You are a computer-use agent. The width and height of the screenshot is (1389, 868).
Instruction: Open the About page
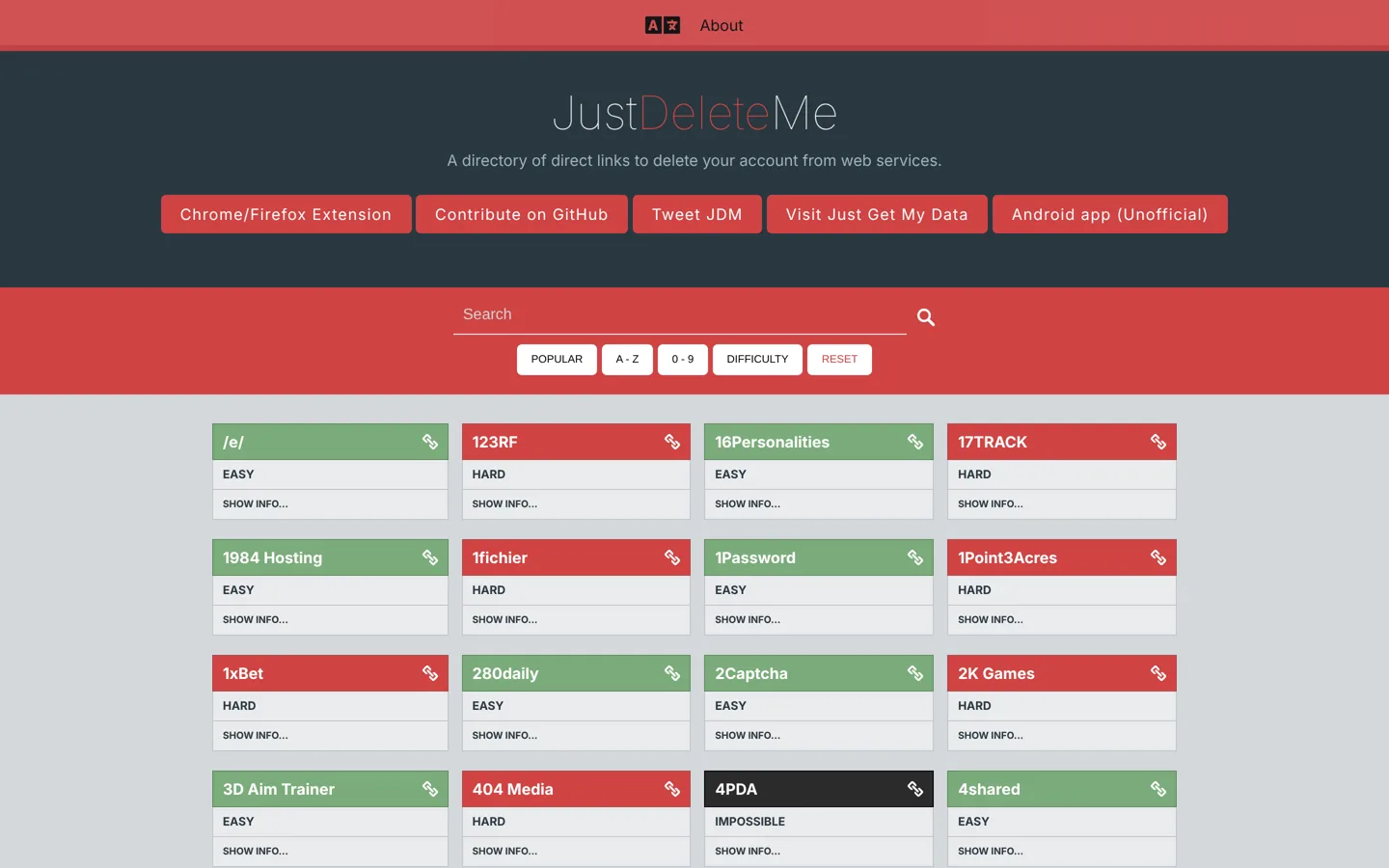pyautogui.click(x=722, y=26)
